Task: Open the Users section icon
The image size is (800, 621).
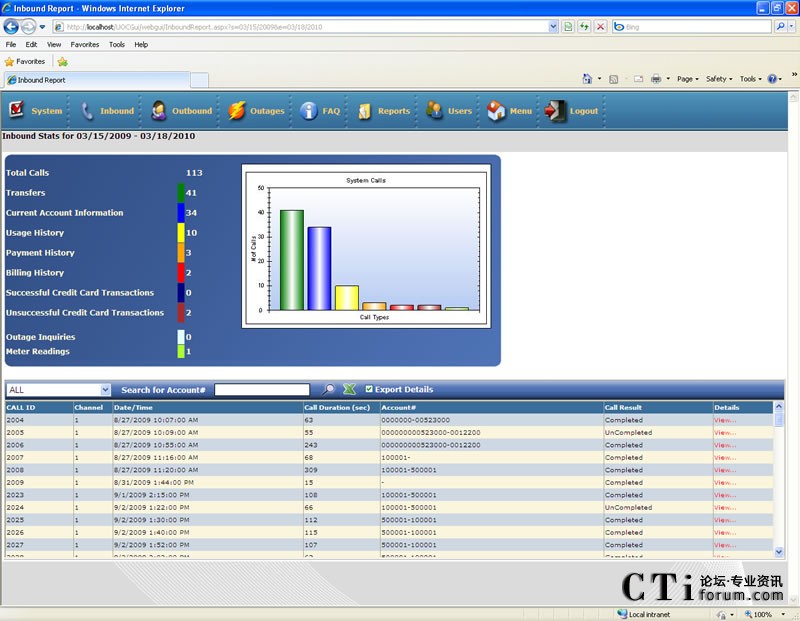Action: coord(434,111)
